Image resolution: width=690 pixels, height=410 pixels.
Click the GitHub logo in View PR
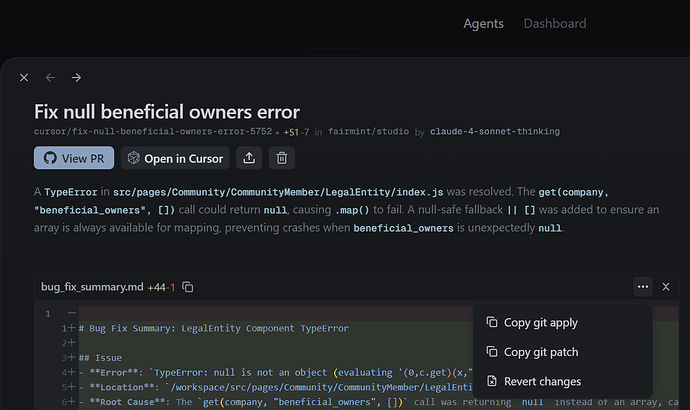[50, 158]
